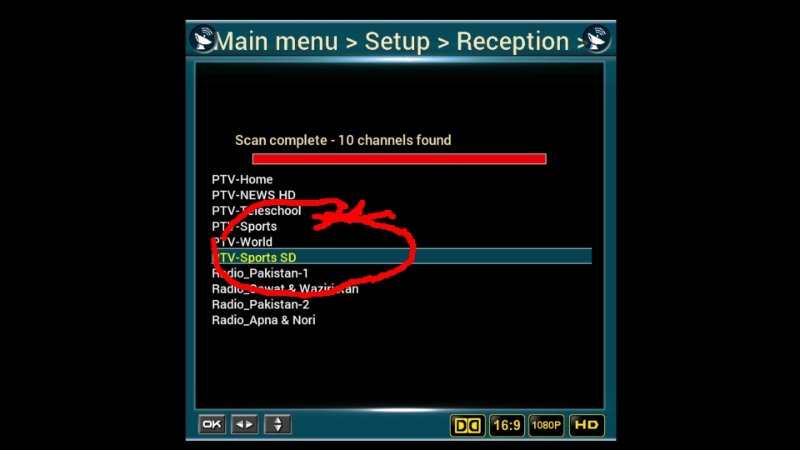Click the Setup breadcrumb in title
This screenshot has height=450, width=800.
(397, 41)
